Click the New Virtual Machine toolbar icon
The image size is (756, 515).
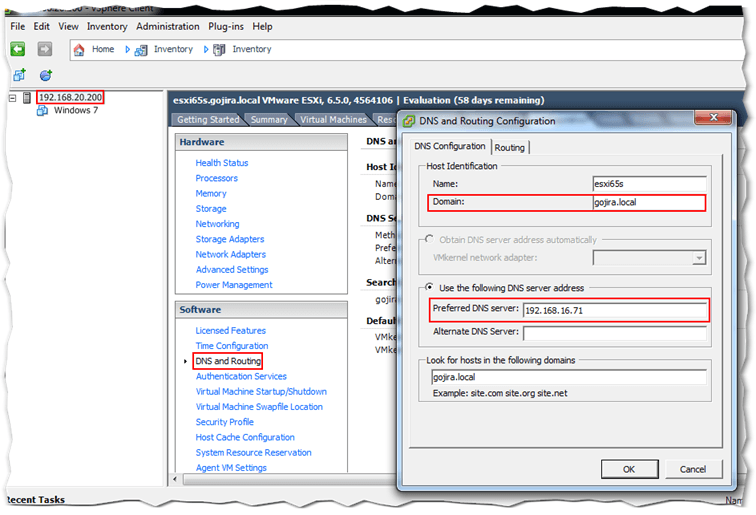(19, 75)
